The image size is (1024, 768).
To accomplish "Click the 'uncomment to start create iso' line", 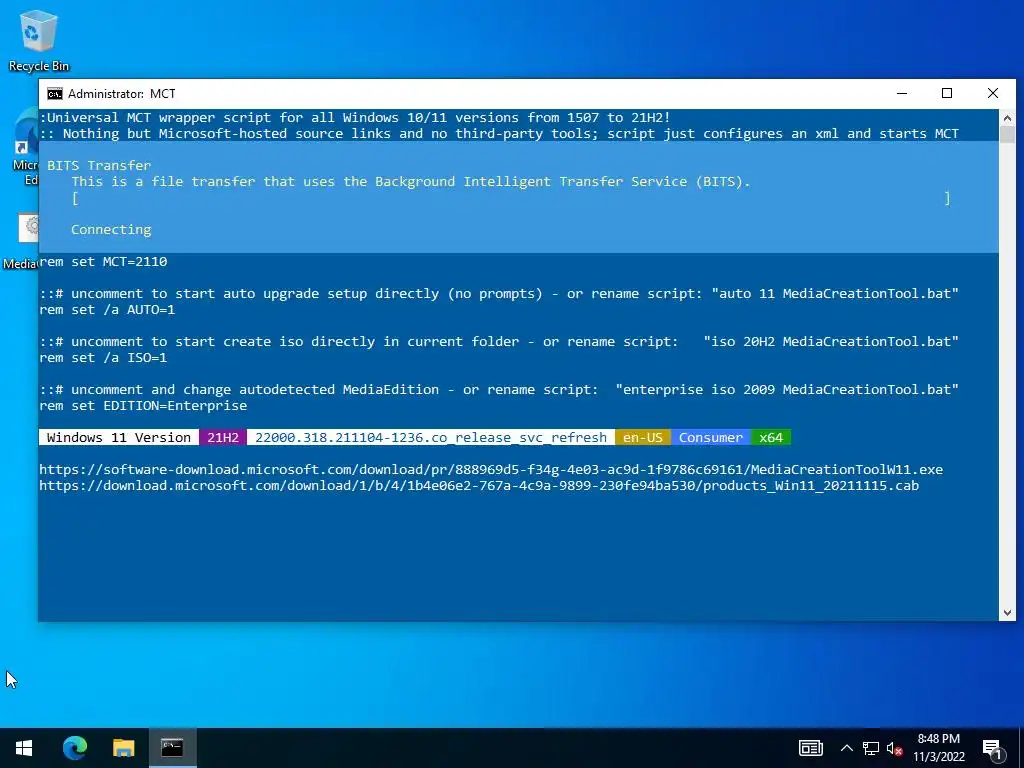I will click(x=499, y=342).
